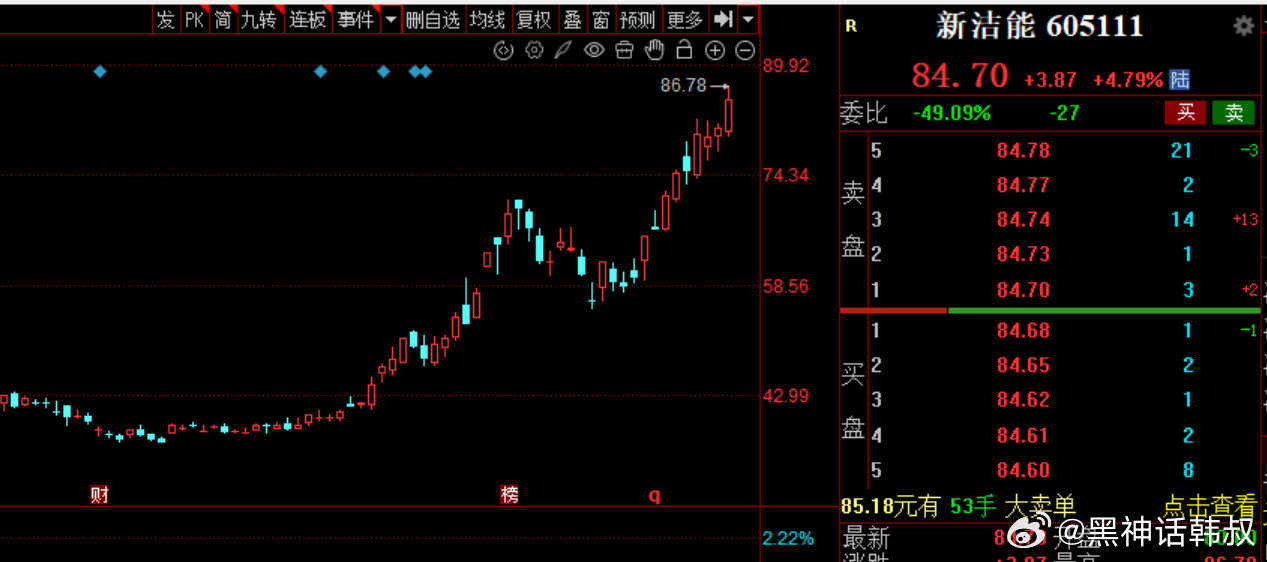Zoom in with the plus circle icon

point(714,50)
